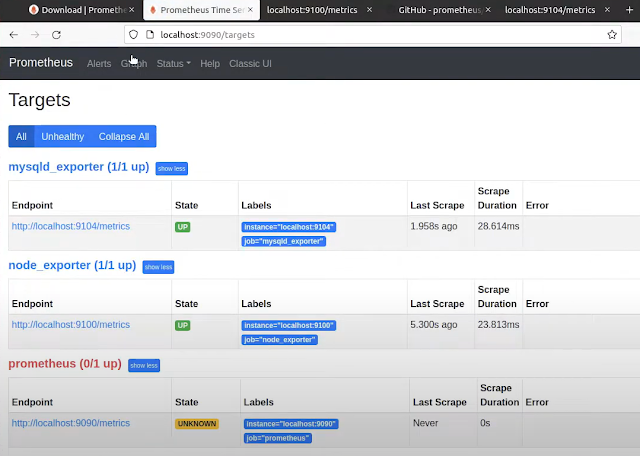Go back with the browser back arrow
This screenshot has height=456, width=640.
point(14,35)
